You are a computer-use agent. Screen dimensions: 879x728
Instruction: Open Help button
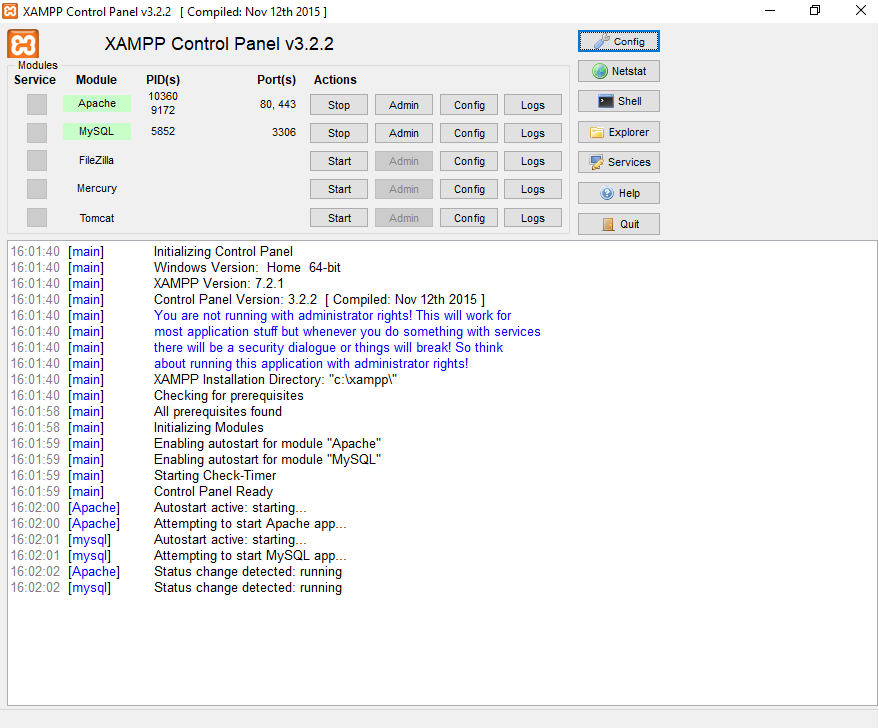(618, 193)
